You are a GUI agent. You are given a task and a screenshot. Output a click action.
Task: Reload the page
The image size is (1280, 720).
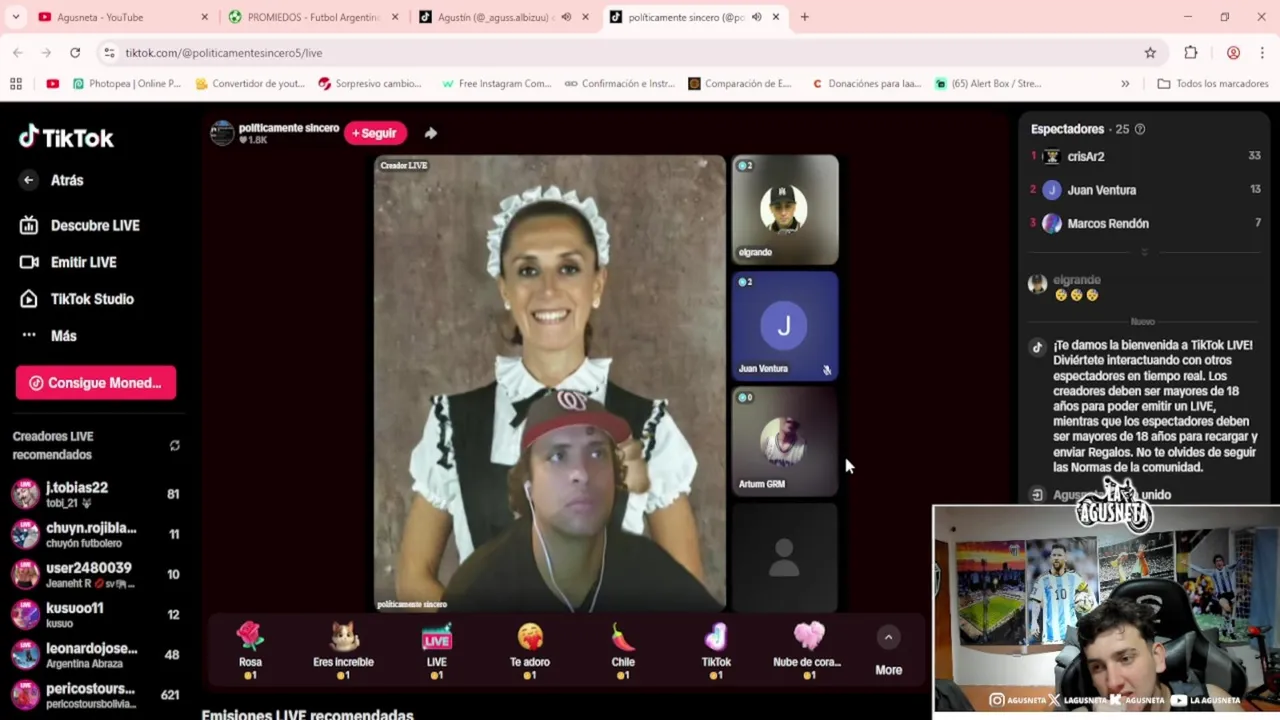coord(75,53)
